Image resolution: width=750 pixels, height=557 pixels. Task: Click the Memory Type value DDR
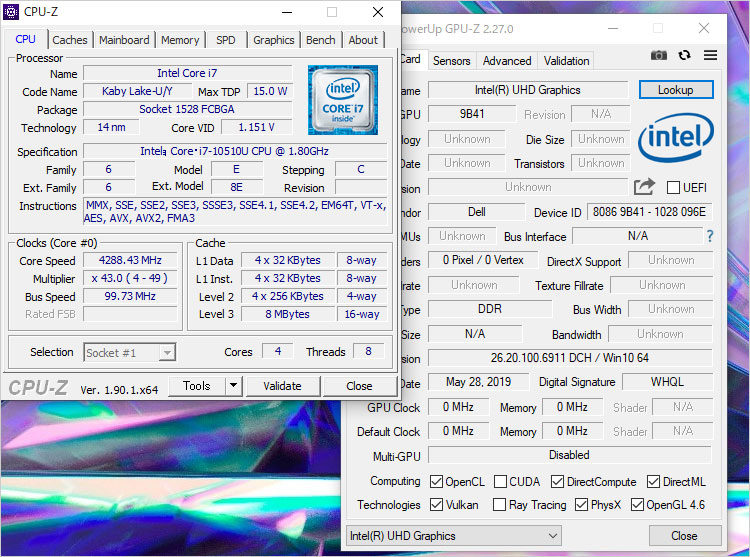[x=490, y=309]
